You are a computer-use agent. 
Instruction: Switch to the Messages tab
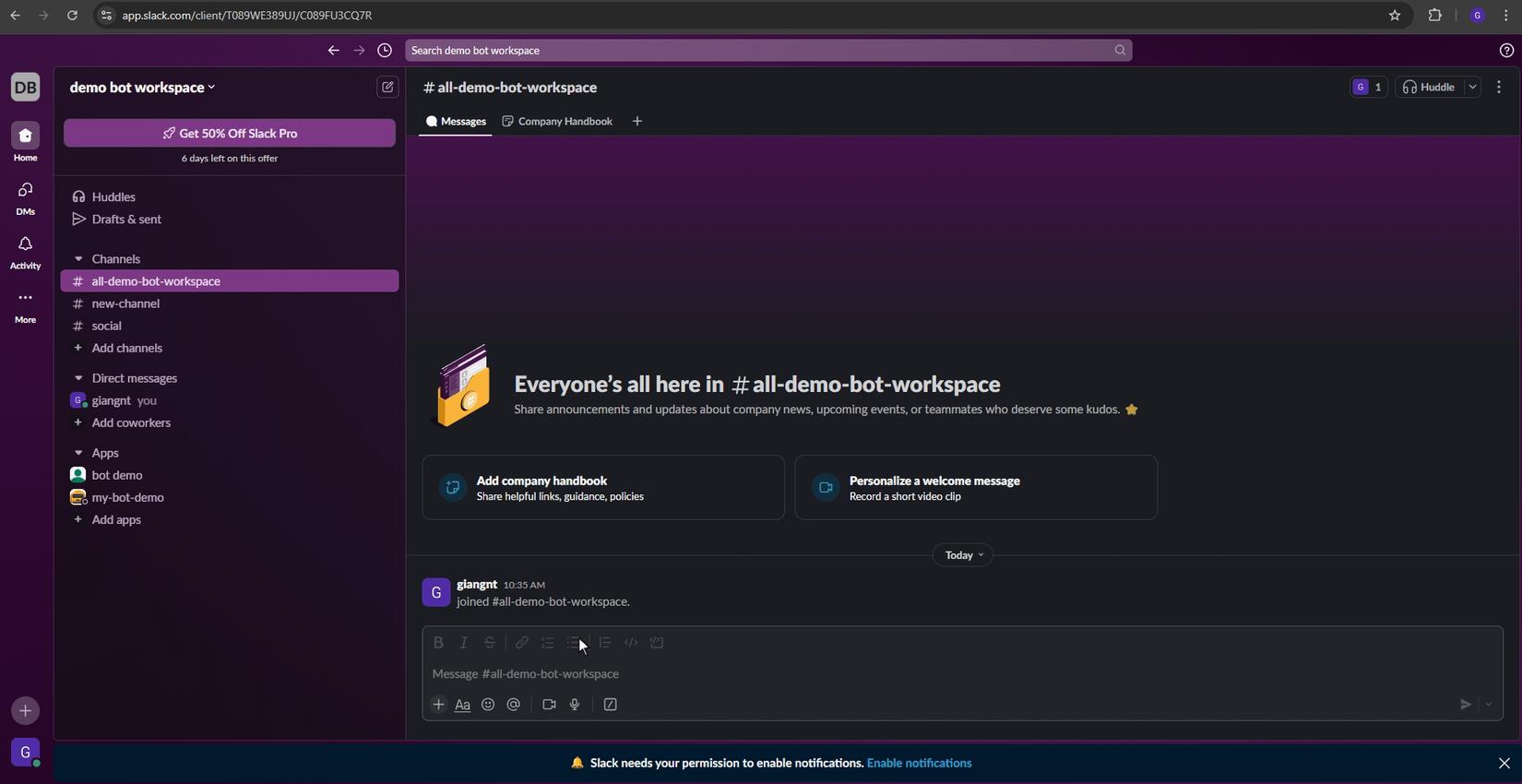(456, 122)
